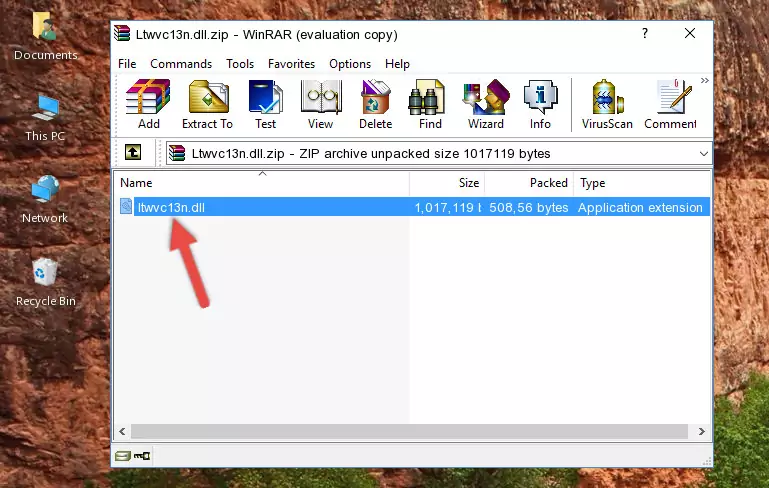The height and width of the screenshot is (488, 769).
Task: Click the Delete toolbar icon
Action: click(x=375, y=104)
